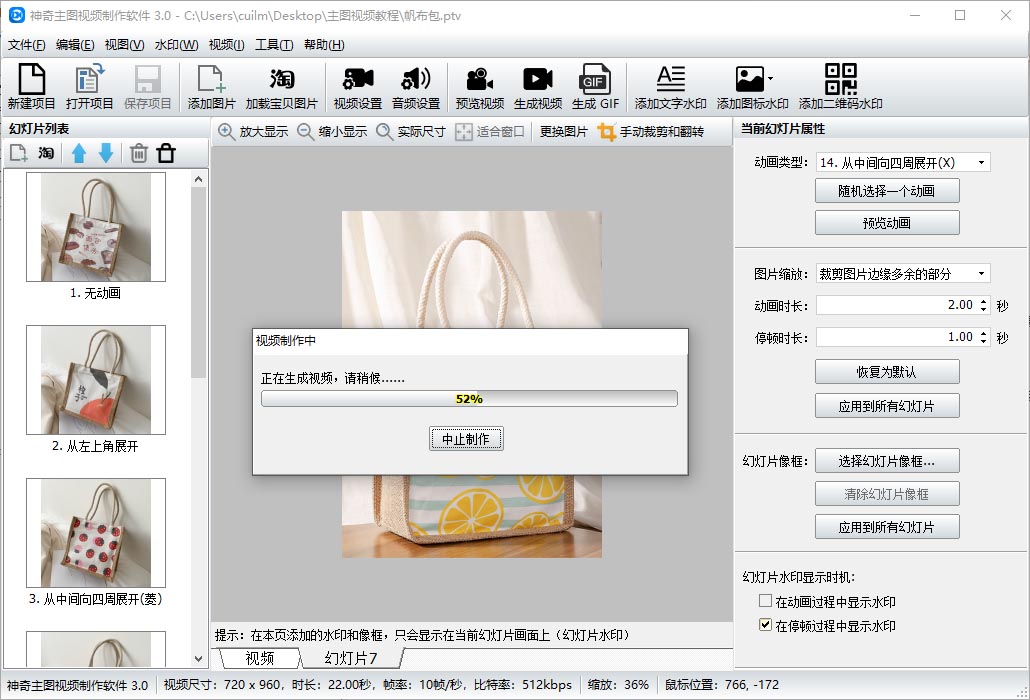Delete slide using gray trash icon

coord(139,154)
